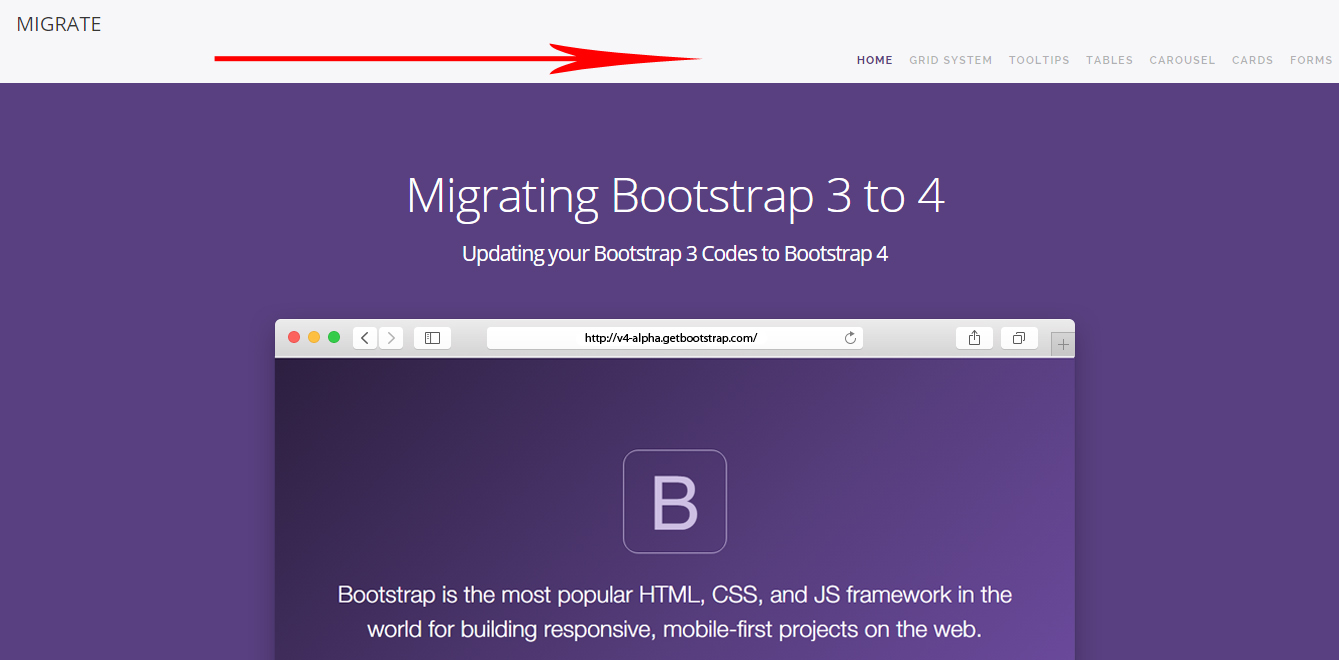Click the heading Migrating Bootstrap 3 to 4
1339x660 pixels.
pyautogui.click(x=675, y=195)
